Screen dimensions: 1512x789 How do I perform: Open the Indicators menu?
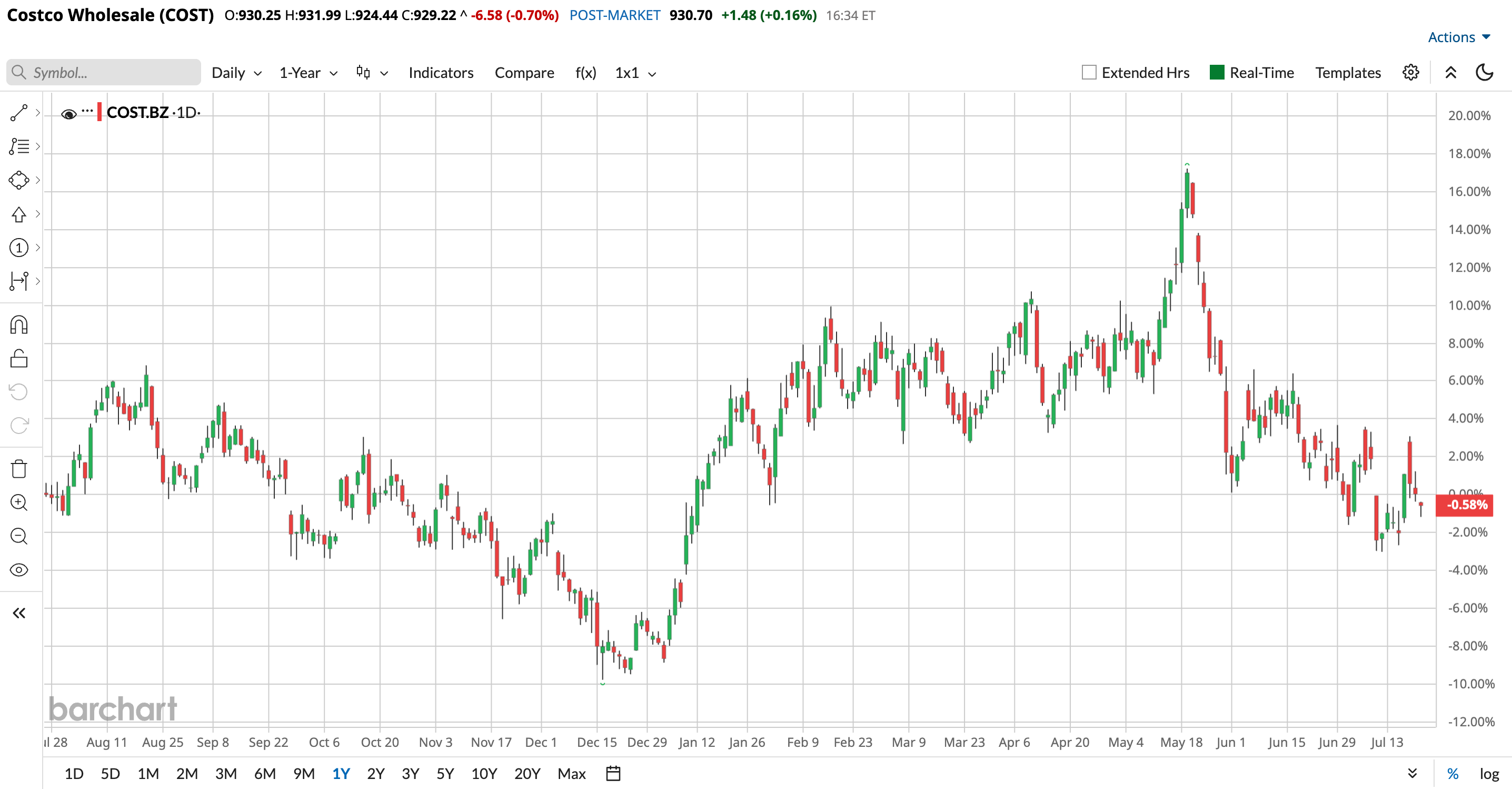click(x=441, y=73)
